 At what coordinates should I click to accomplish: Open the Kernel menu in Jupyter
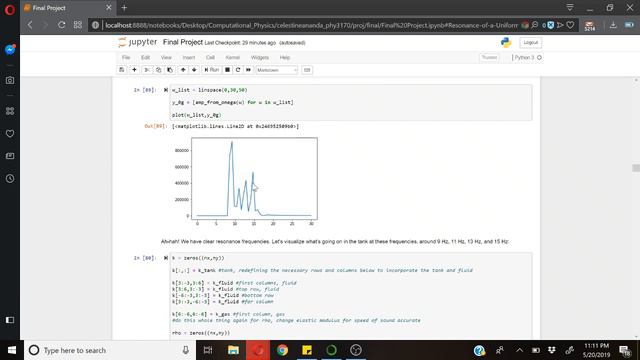pos(233,58)
